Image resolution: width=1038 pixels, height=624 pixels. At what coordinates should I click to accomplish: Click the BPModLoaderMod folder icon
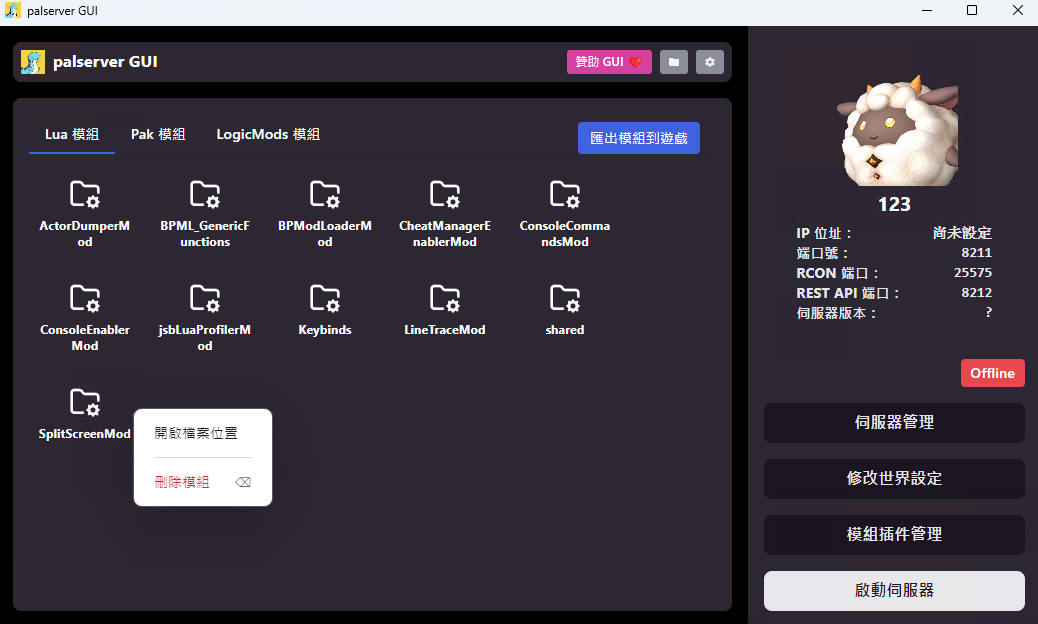324,195
